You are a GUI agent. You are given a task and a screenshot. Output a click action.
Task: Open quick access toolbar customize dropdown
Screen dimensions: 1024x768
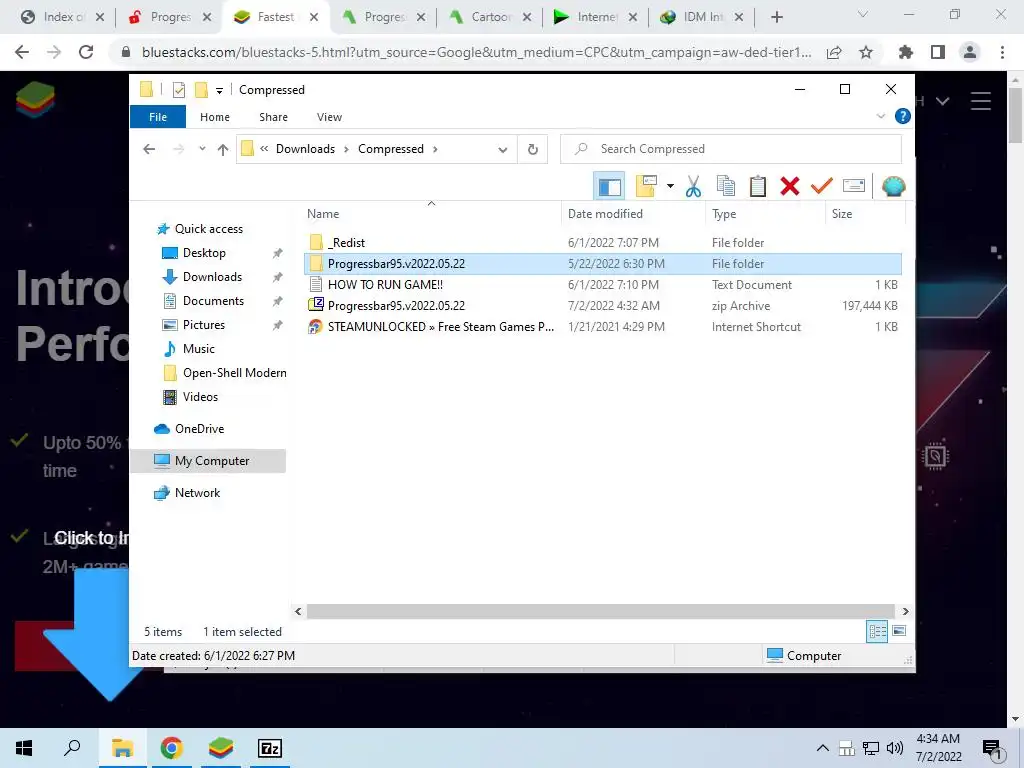[x=219, y=90]
